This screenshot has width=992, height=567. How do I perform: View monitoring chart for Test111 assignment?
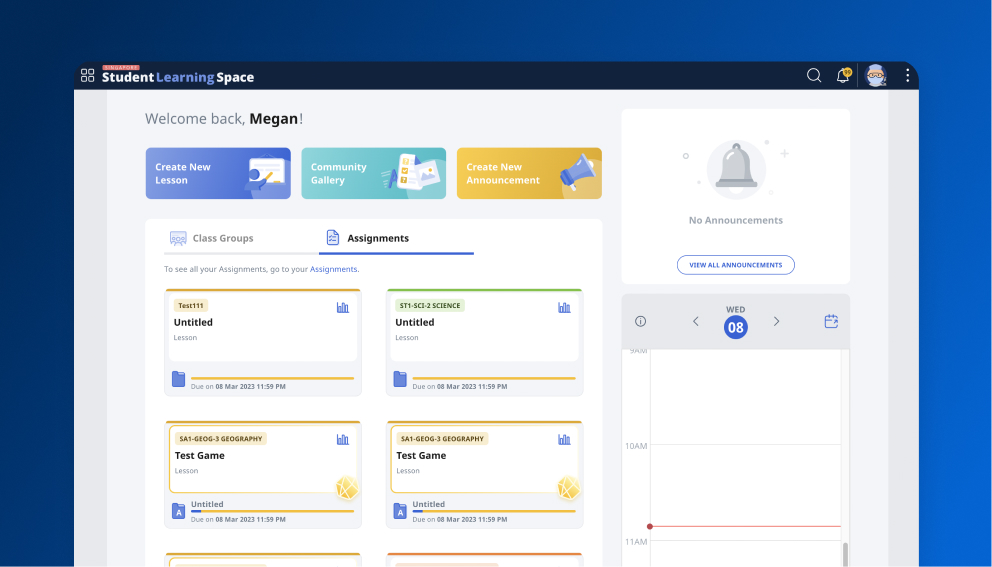(343, 308)
